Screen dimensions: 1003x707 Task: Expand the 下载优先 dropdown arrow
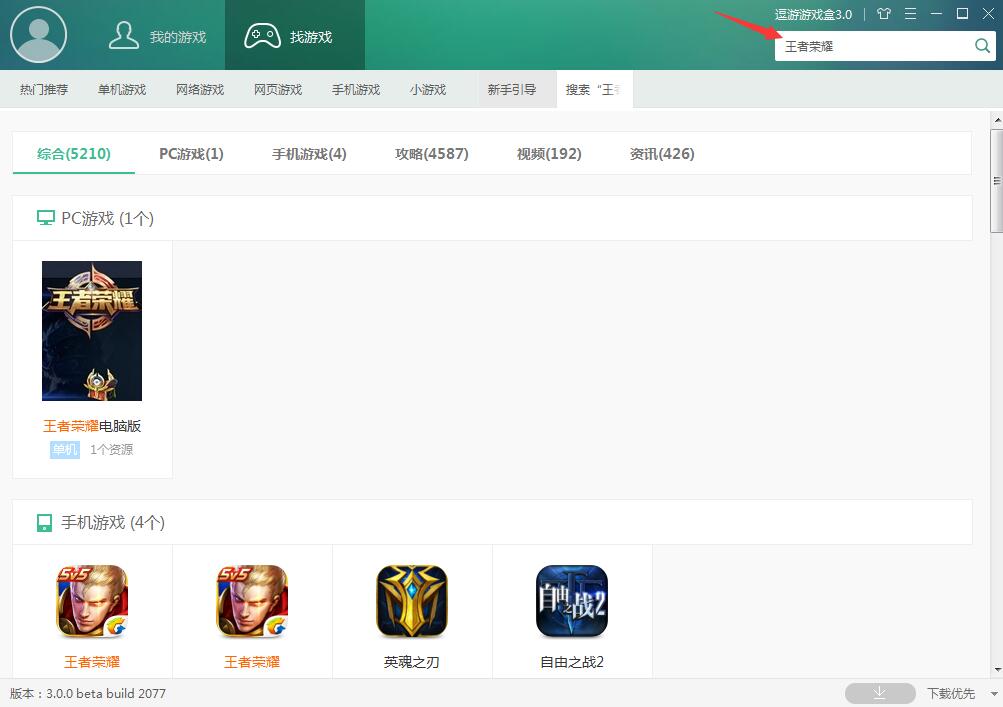click(x=993, y=694)
